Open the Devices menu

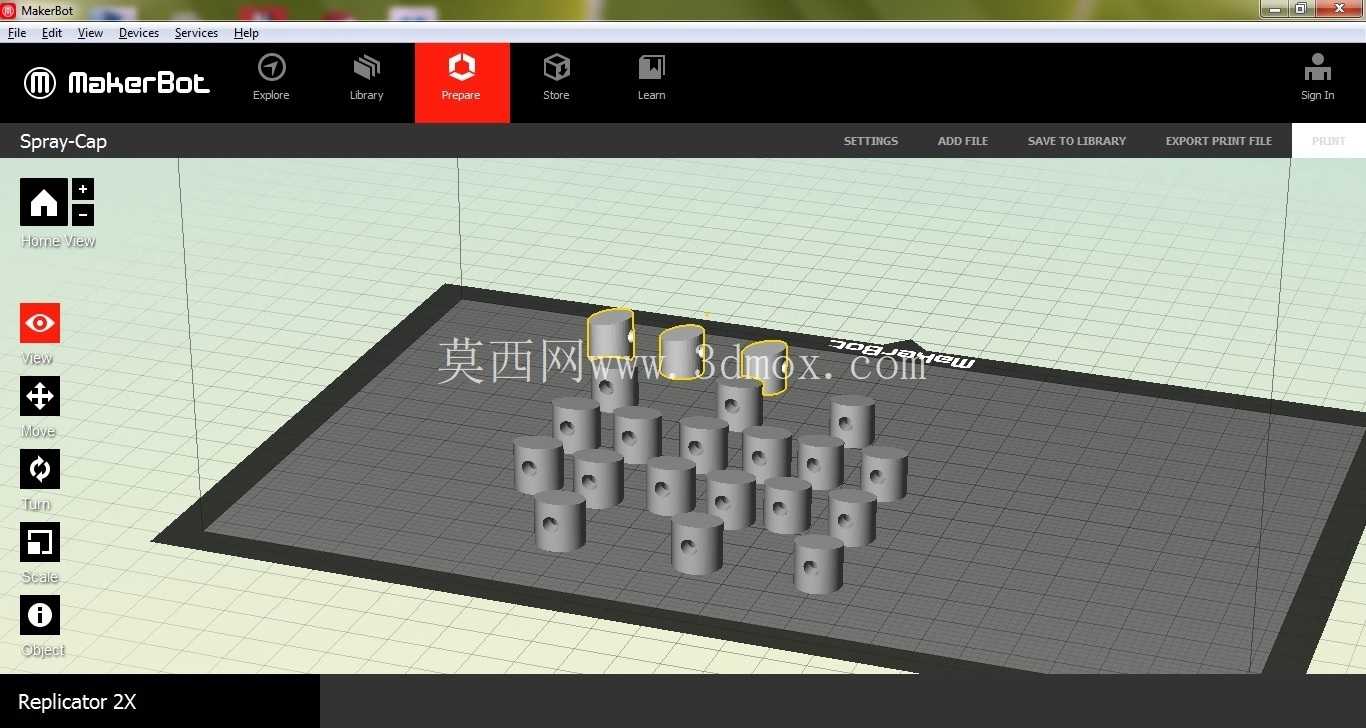139,33
